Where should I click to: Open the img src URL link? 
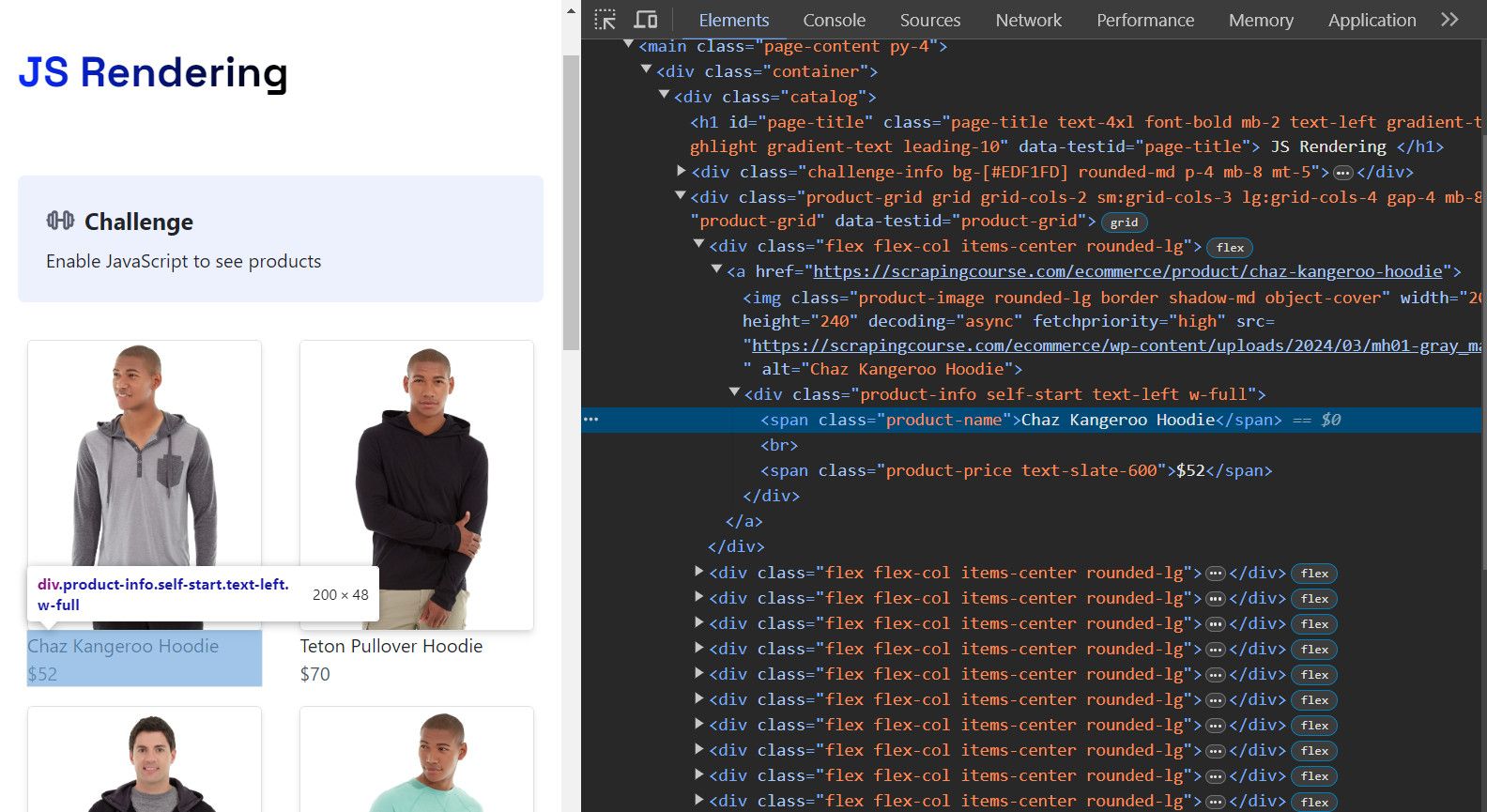coord(1117,345)
